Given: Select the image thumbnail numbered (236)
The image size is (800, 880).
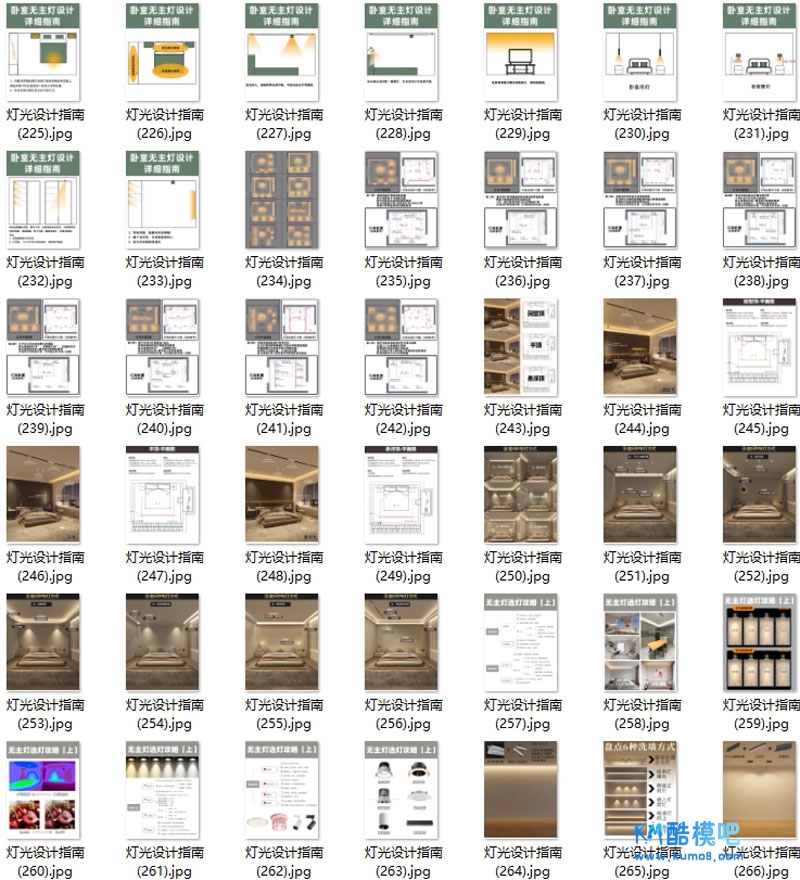Looking at the screenshot, I should click(521, 198).
